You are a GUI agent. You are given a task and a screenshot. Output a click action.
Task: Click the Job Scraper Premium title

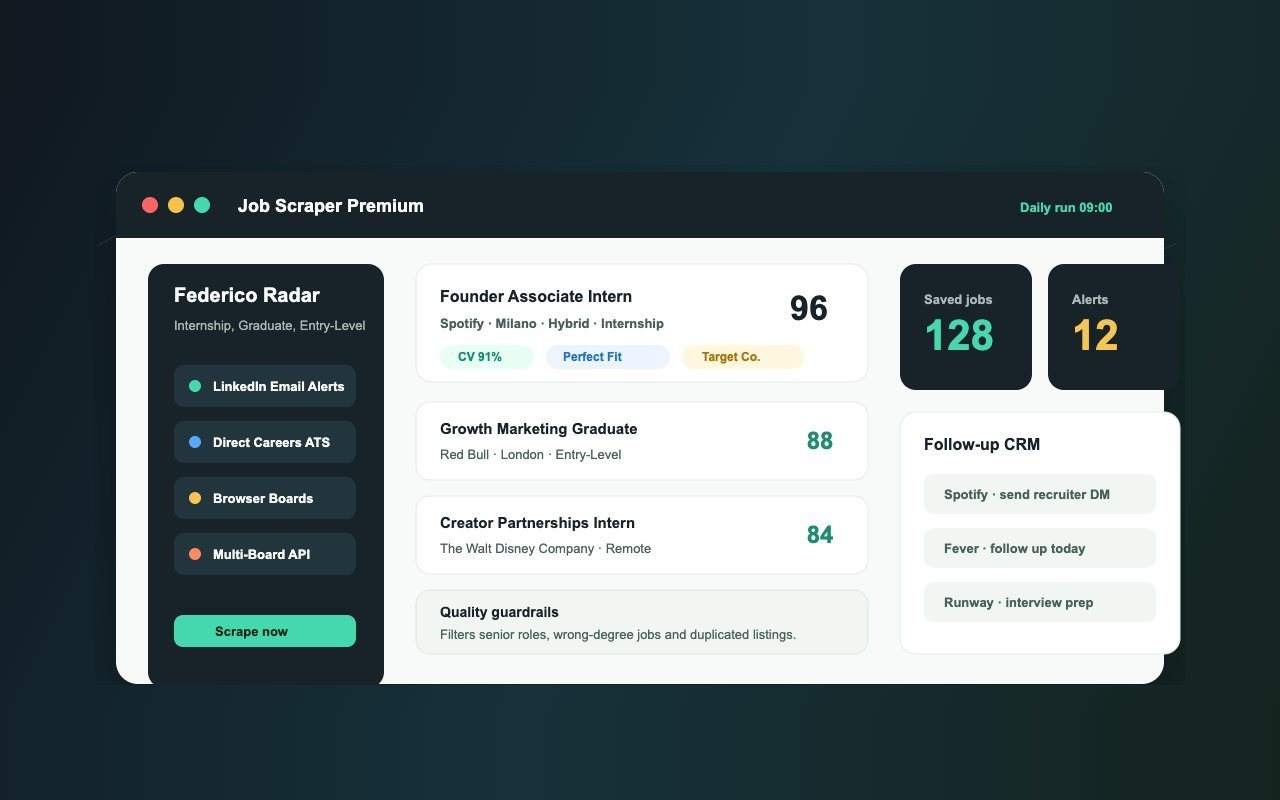331,206
